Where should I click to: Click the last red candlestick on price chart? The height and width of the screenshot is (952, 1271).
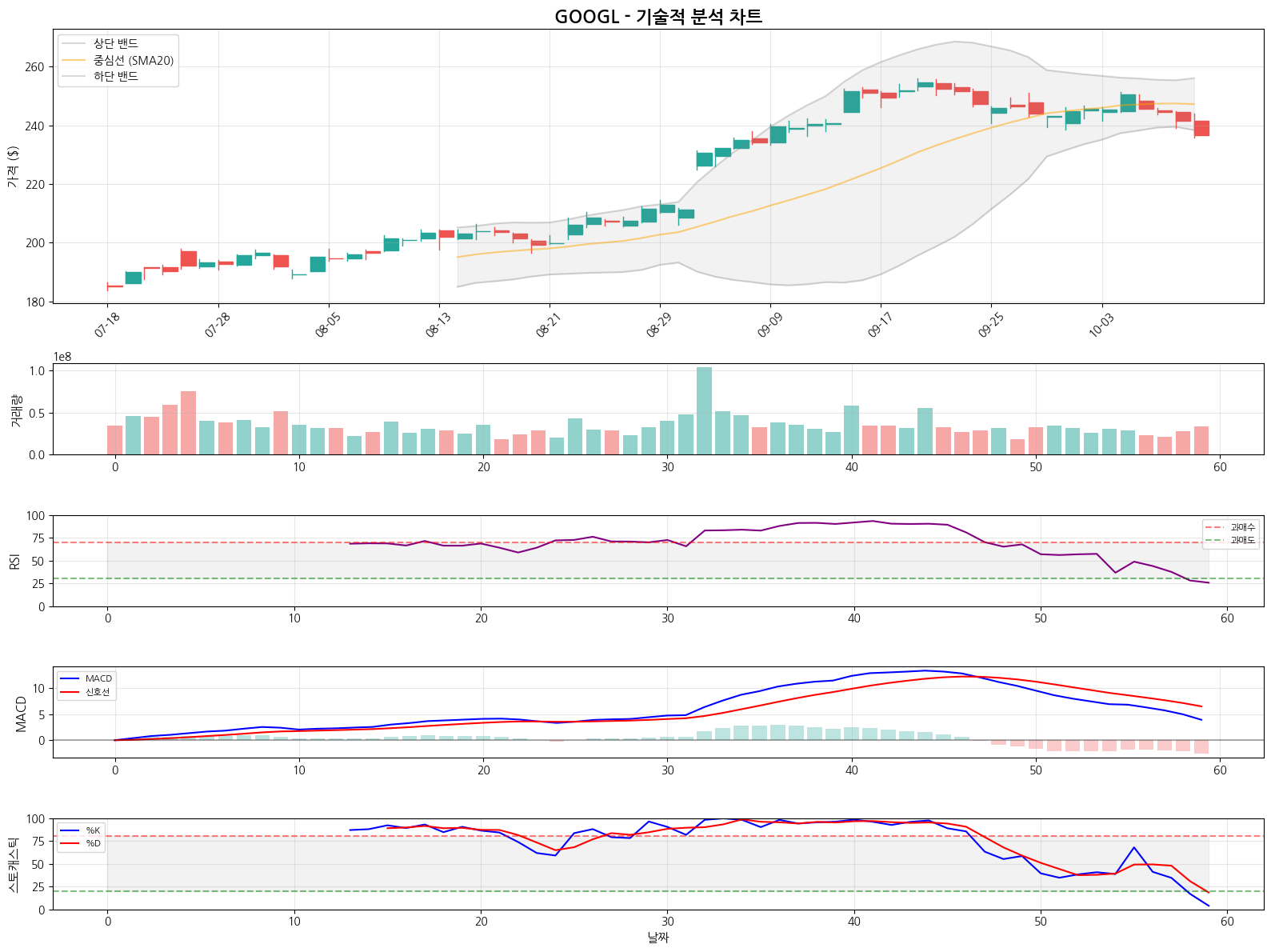[x=1201, y=128]
